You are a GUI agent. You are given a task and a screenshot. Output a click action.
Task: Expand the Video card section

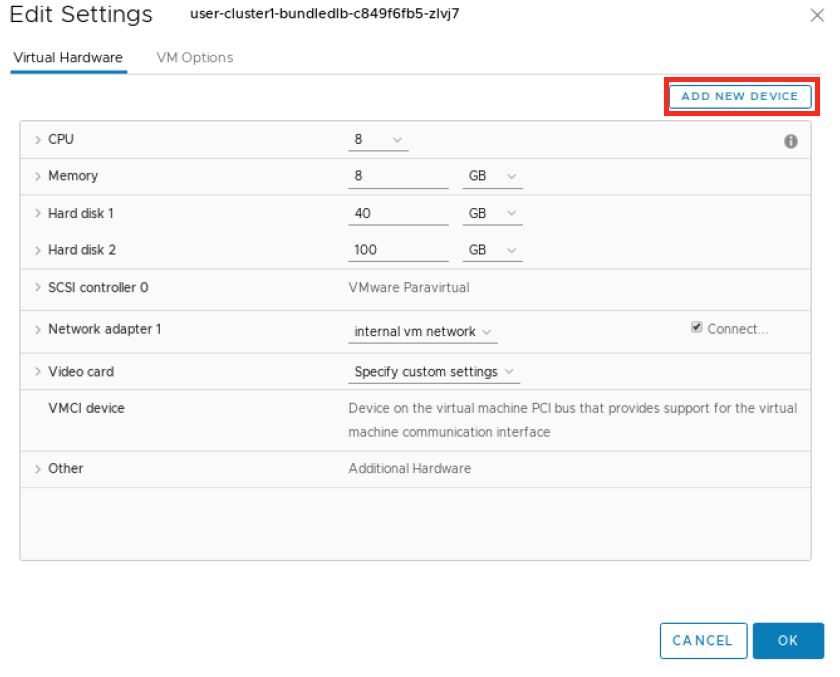tap(38, 372)
